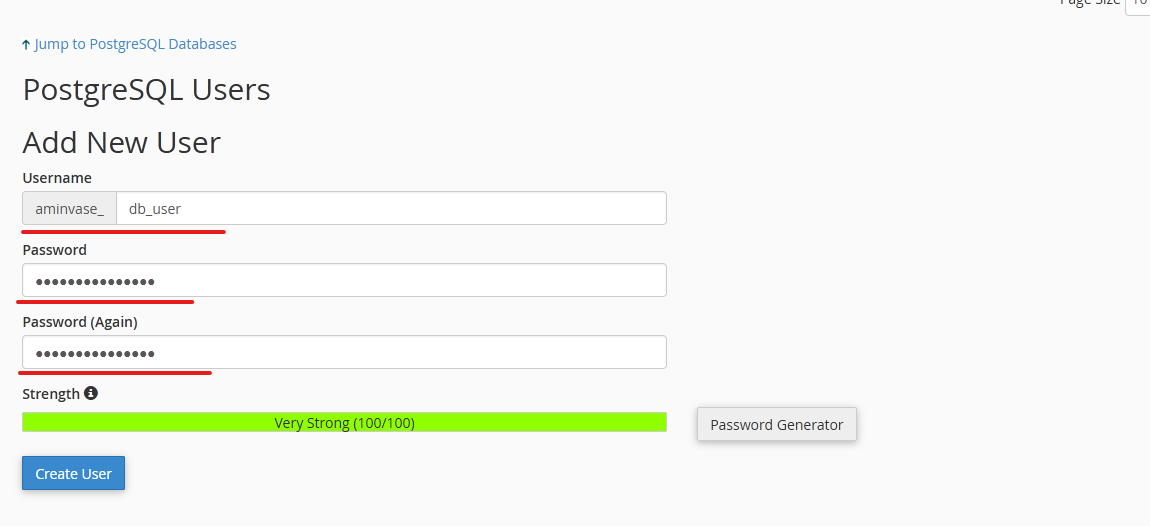Click the Page Size label text
Image resolution: width=1150 pixels, height=526 pixels.
(1090, 2)
